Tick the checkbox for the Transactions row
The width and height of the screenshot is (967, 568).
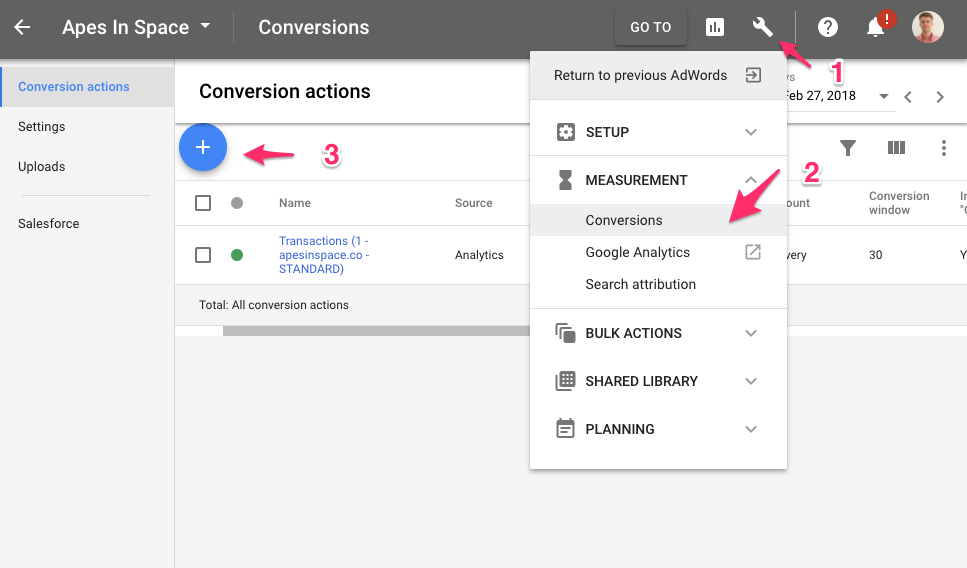click(x=203, y=255)
